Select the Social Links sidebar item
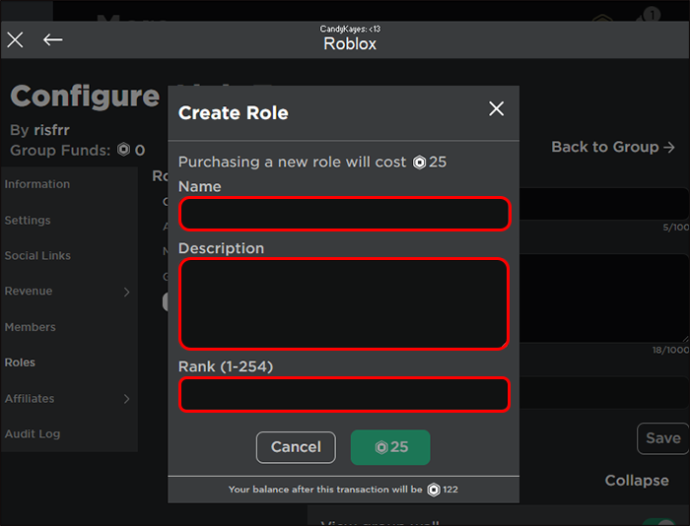Screen dimensions: 690x526 tap(37, 256)
